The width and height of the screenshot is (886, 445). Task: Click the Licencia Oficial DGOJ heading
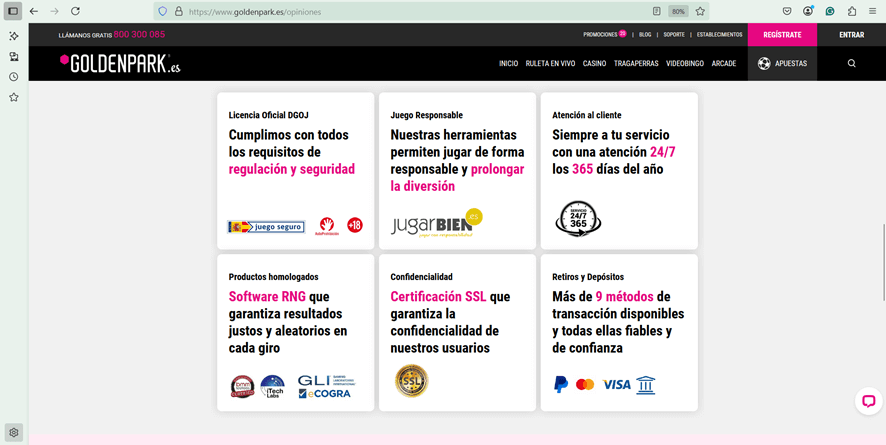268,115
